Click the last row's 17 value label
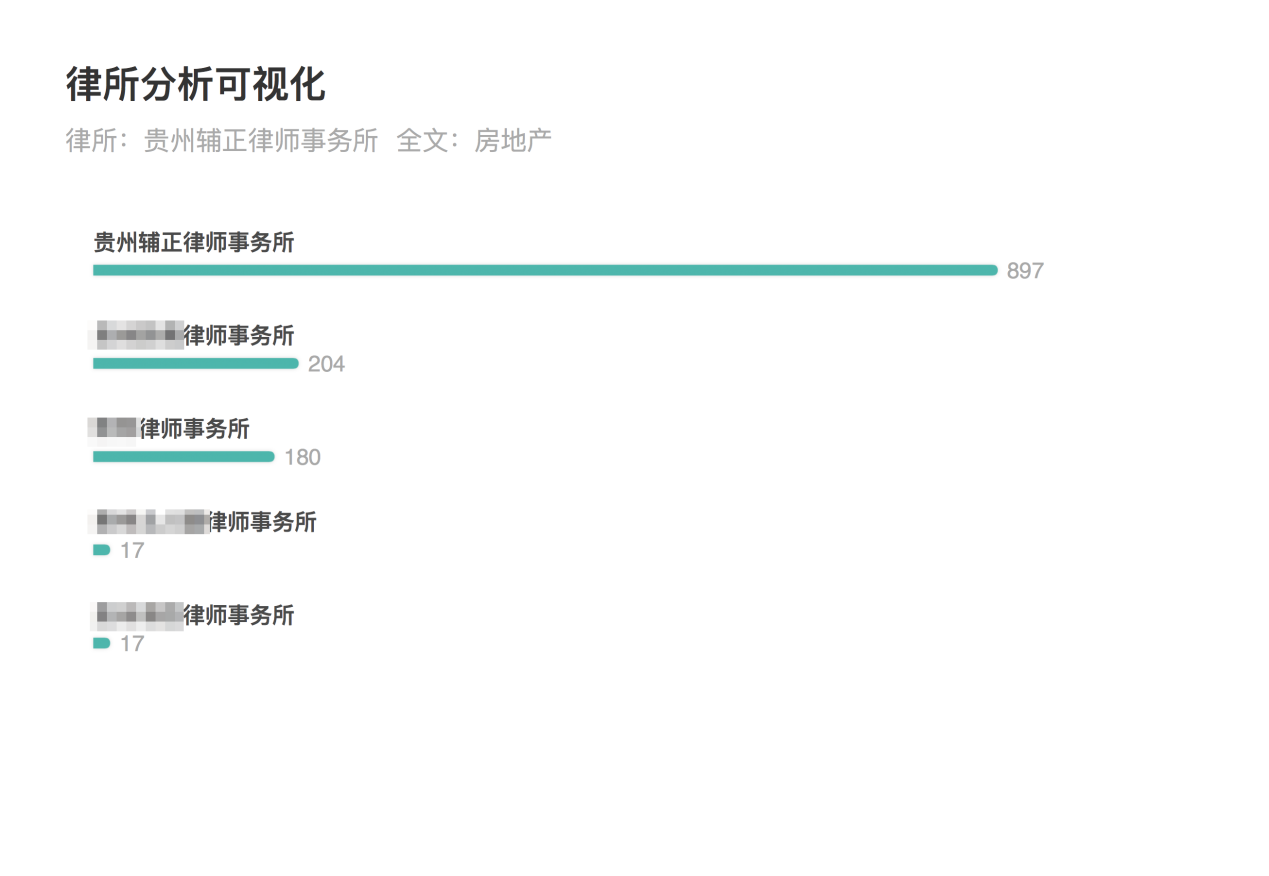1269x876 pixels. click(132, 644)
